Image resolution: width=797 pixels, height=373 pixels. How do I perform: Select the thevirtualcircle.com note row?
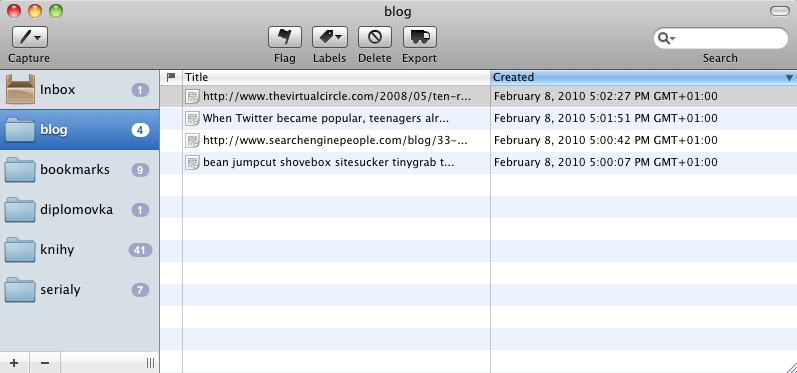[478, 96]
